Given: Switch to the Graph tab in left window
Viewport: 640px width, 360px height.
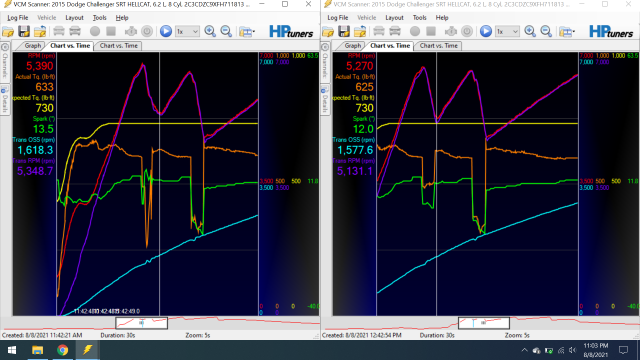Looking at the screenshot, I should pos(33,46).
